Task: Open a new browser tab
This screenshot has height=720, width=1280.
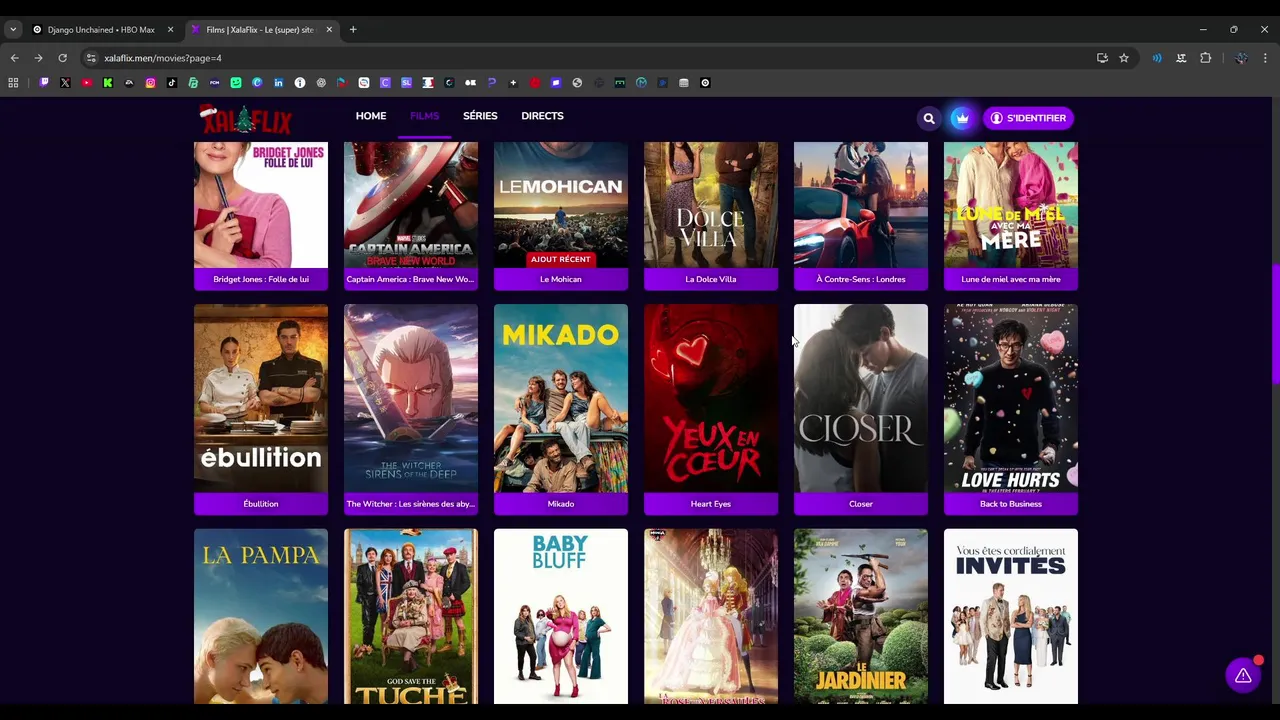Action: (x=353, y=30)
